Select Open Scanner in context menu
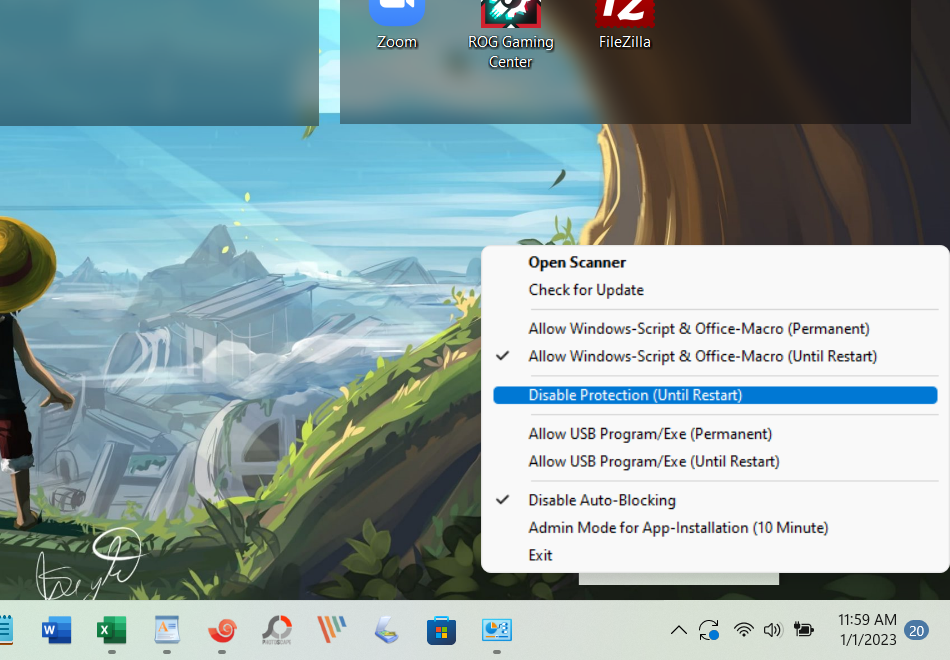The width and height of the screenshot is (950, 660). click(x=716, y=262)
